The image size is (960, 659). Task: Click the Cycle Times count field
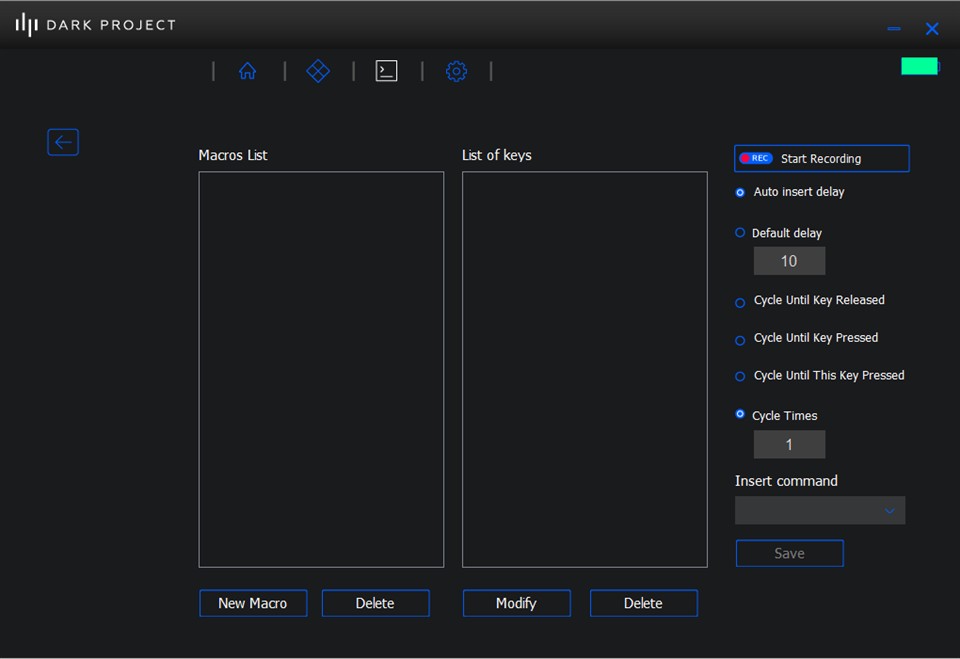pos(789,444)
